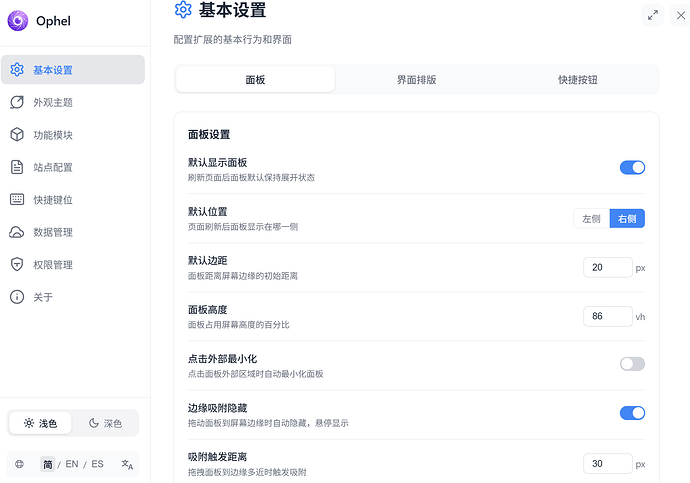Screen dimensions: 690x483
Task: Change language to EN
Action: point(72,464)
